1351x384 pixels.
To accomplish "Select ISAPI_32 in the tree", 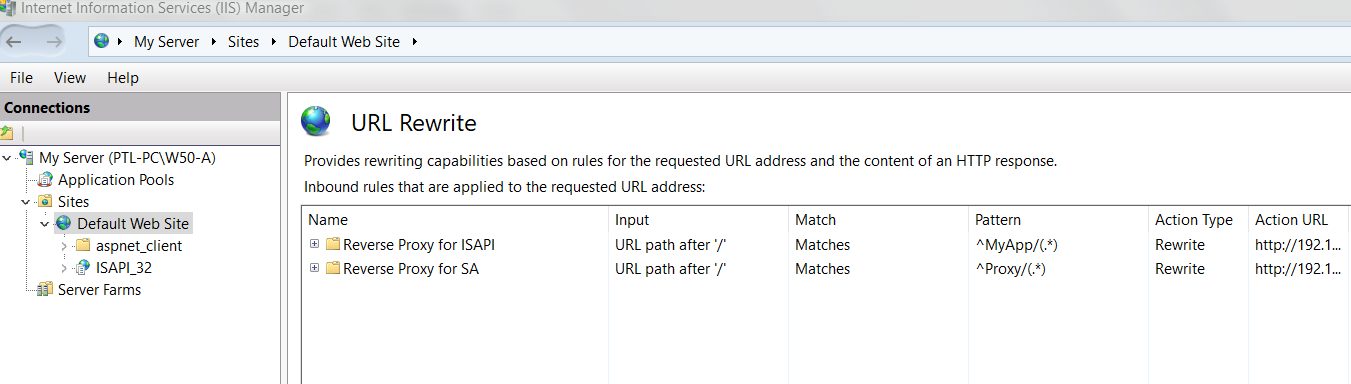I will coord(124,268).
